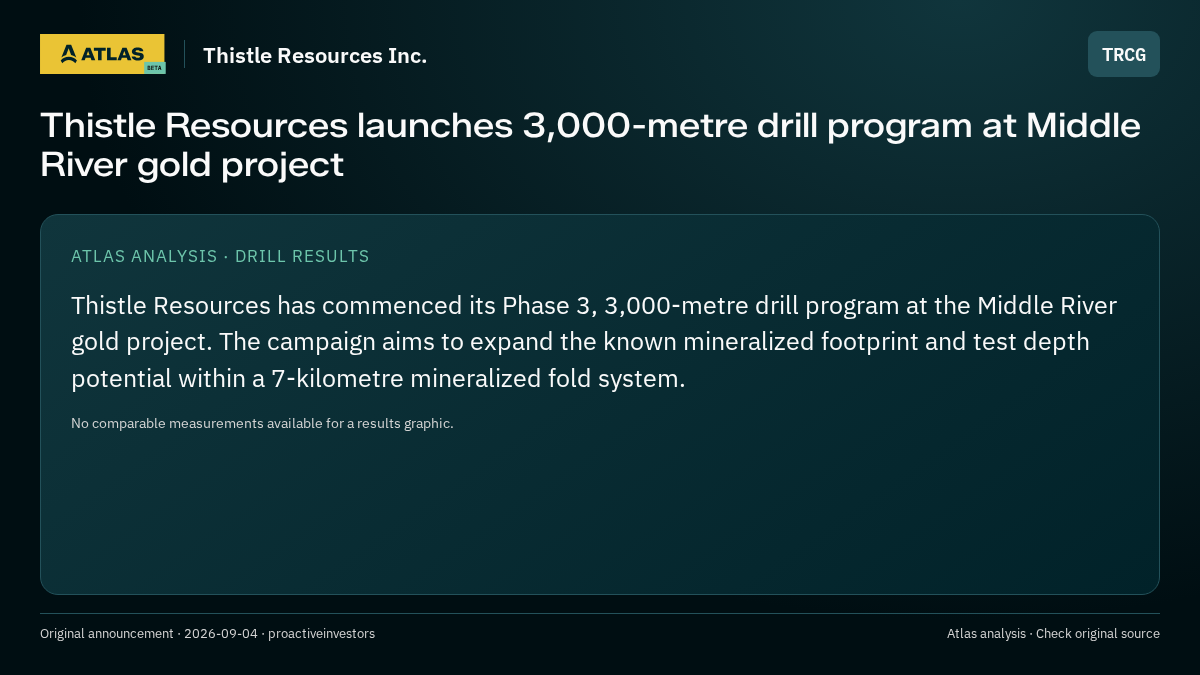Click the TRCG ticker badge
This screenshot has height=675, width=1200.
[1124, 54]
